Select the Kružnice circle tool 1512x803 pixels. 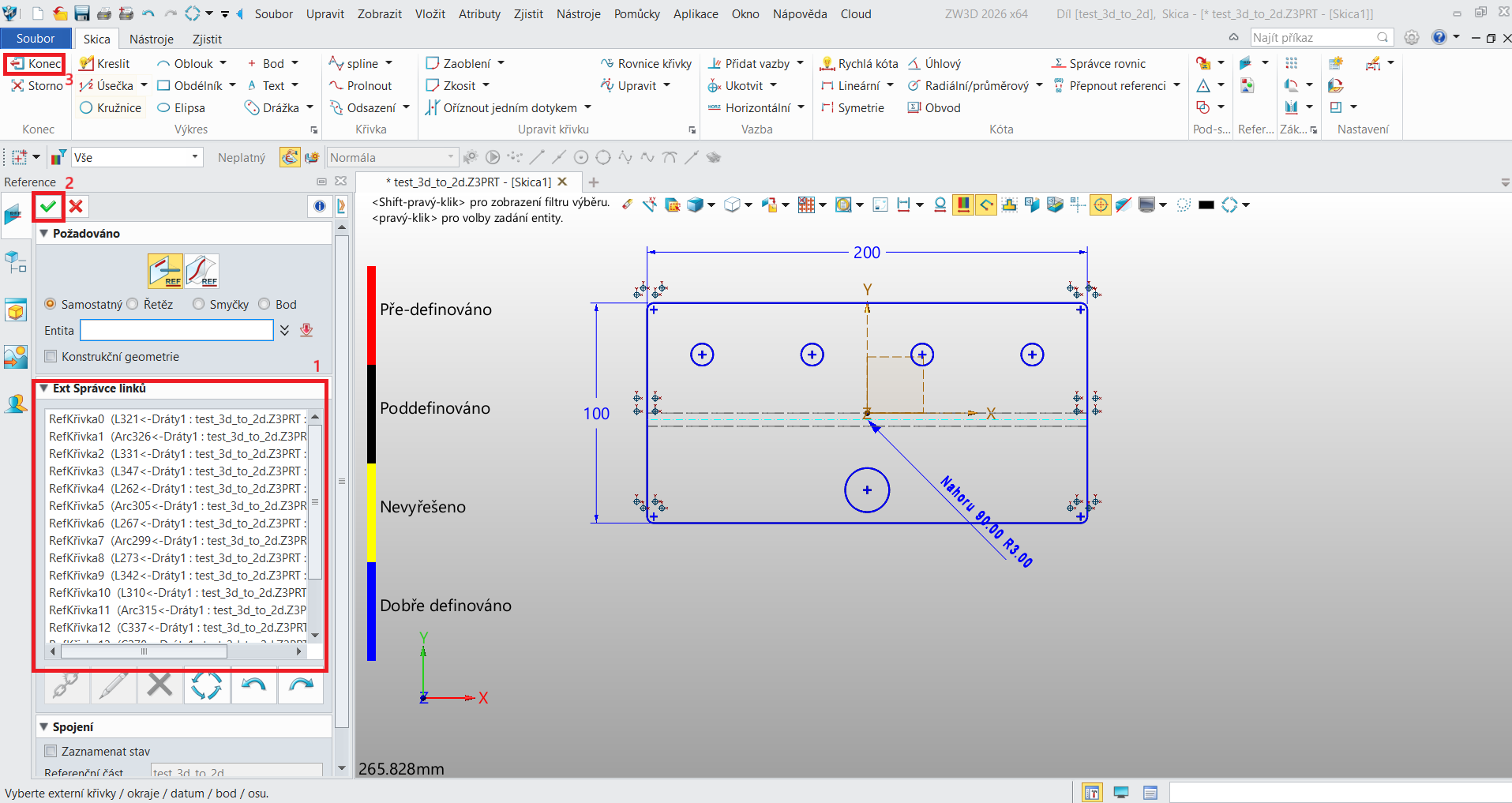111,107
